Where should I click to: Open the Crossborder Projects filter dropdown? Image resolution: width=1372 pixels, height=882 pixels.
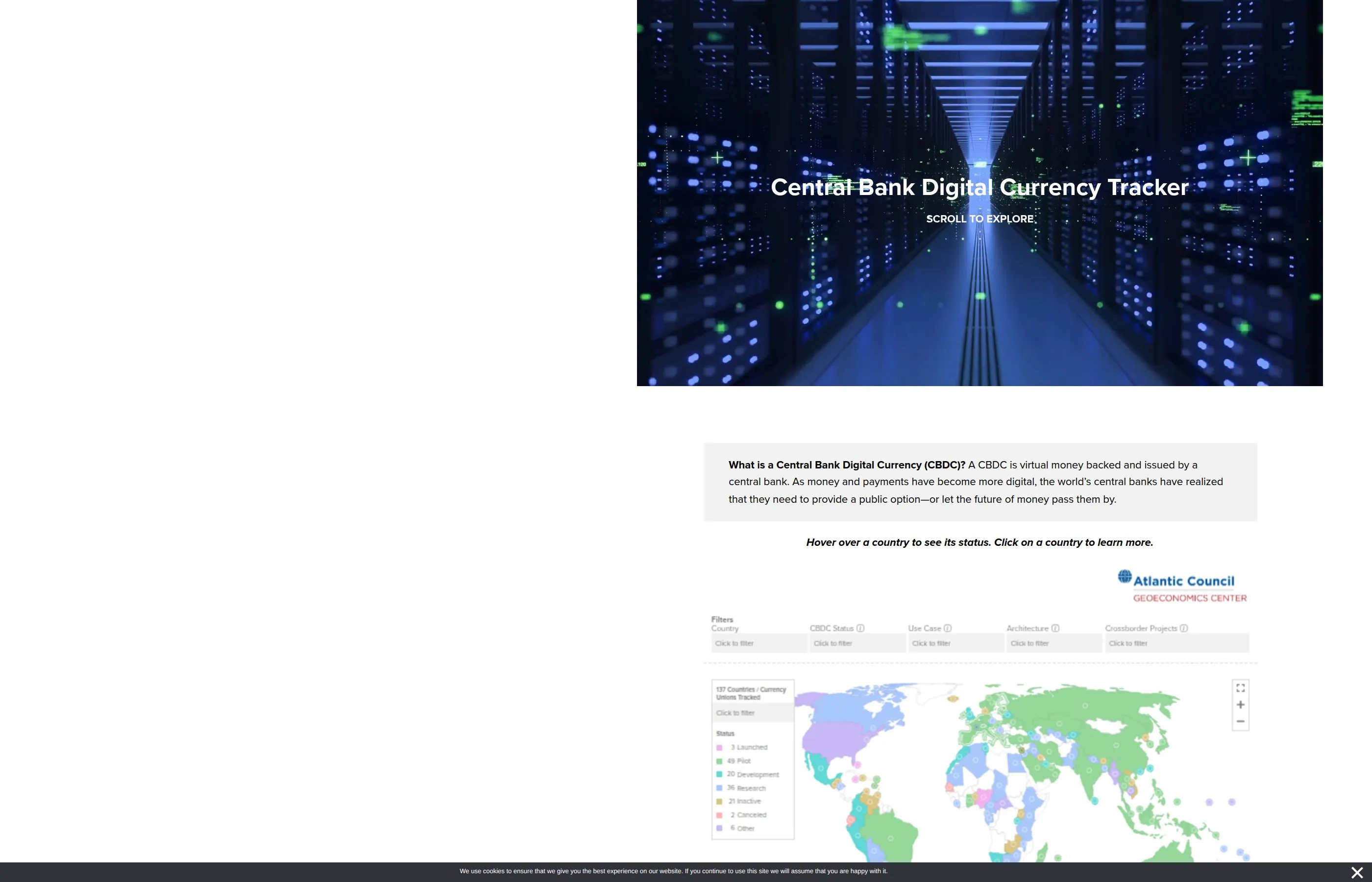point(1177,643)
